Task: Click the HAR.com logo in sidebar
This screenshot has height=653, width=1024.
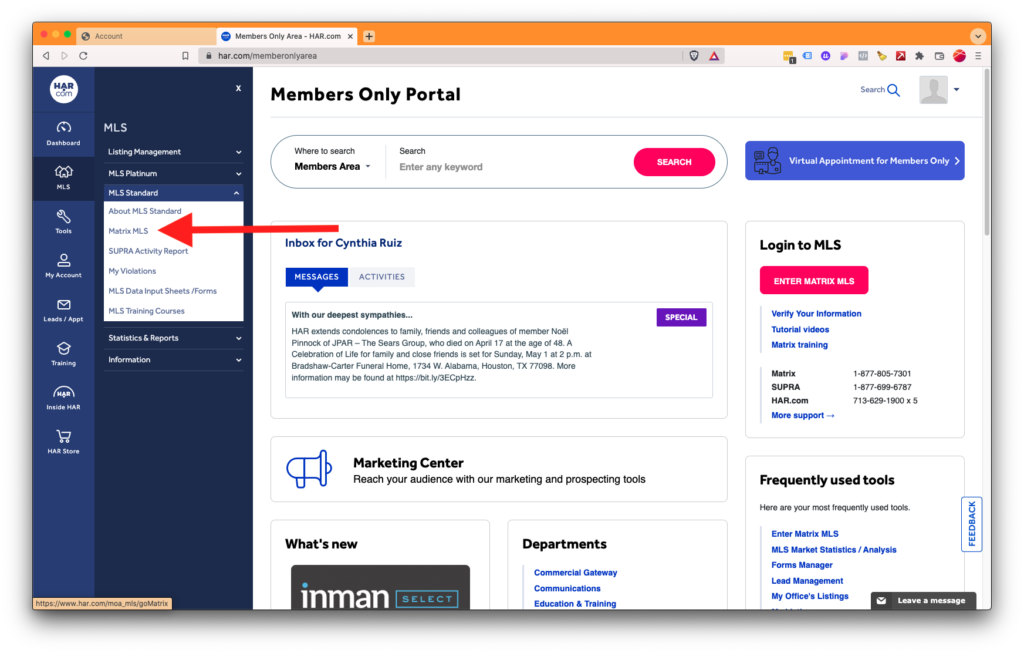Action: coord(63,89)
